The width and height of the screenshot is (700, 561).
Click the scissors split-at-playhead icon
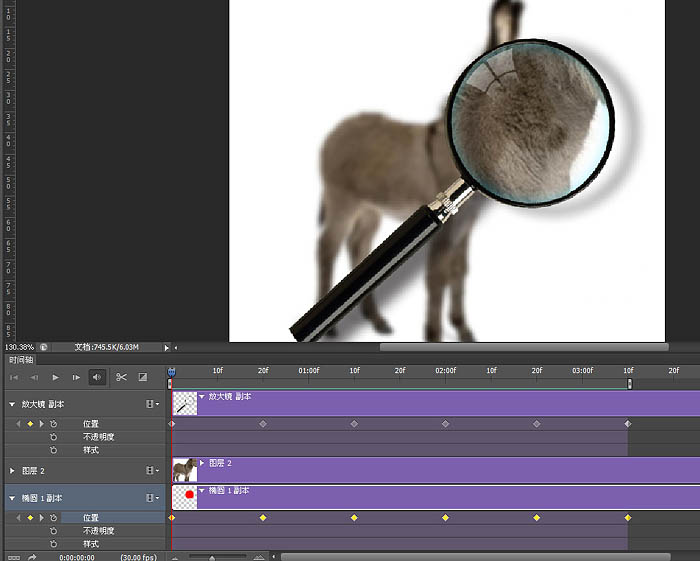point(121,377)
